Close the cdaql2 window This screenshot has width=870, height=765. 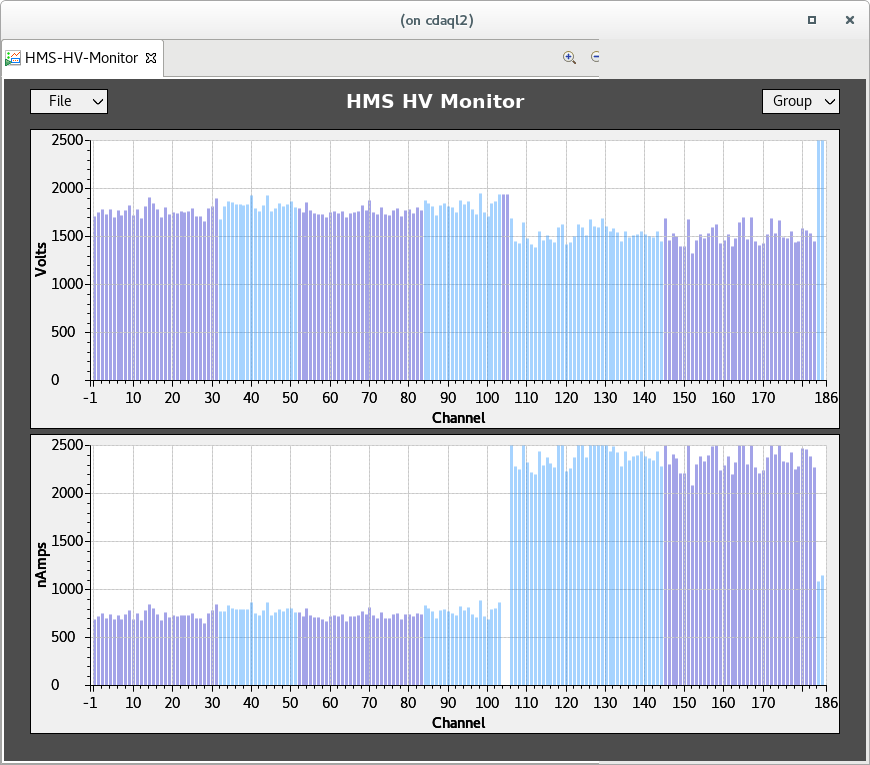[850, 19]
